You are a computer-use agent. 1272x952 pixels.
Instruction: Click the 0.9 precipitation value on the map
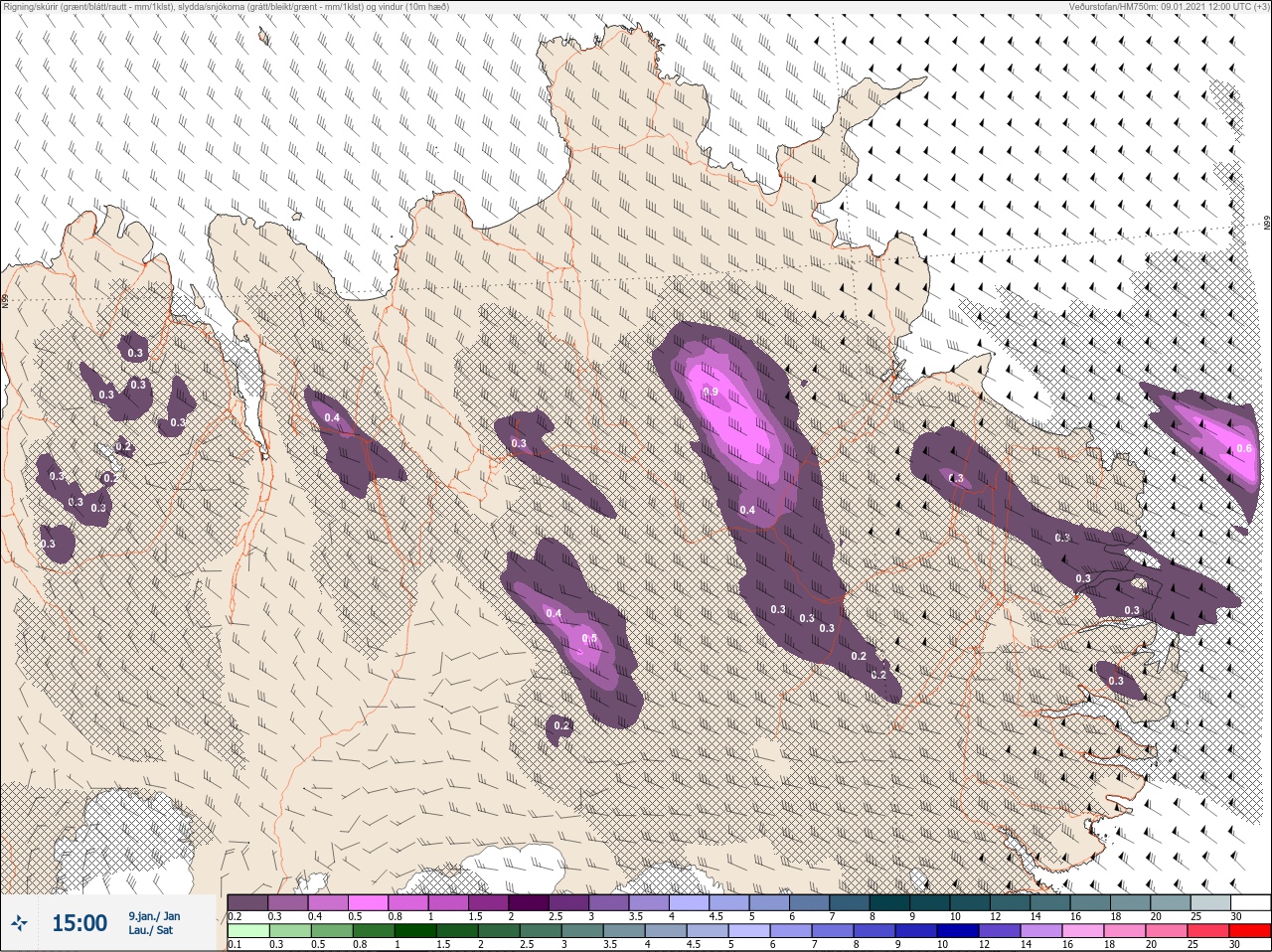710,392
